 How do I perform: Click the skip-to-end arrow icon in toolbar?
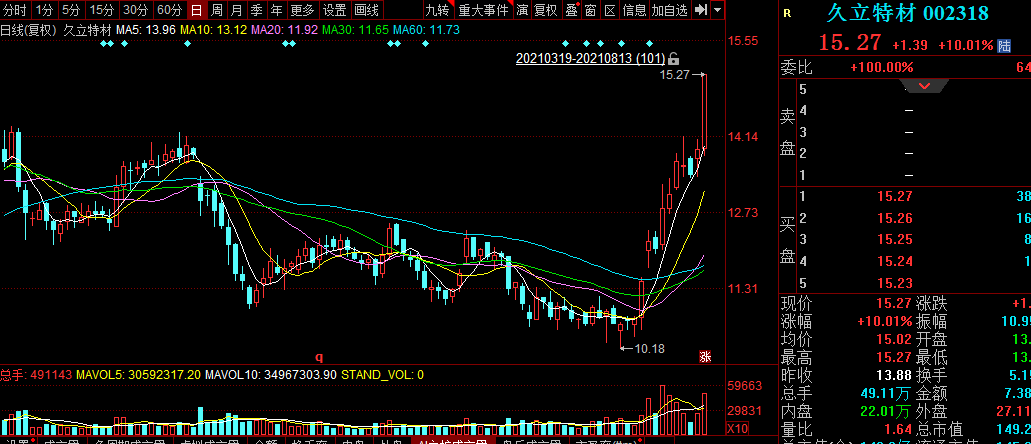point(703,10)
